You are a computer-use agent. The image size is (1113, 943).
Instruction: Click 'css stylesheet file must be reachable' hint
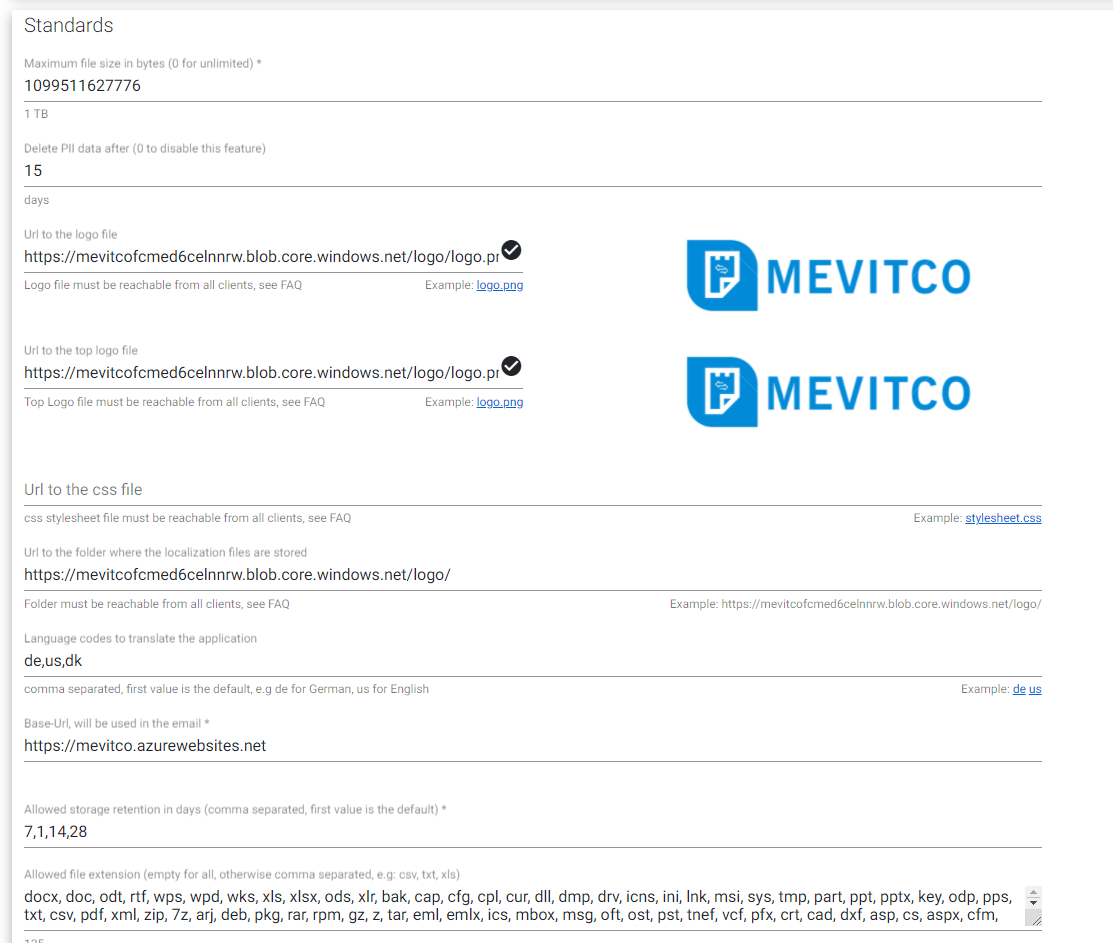point(187,518)
